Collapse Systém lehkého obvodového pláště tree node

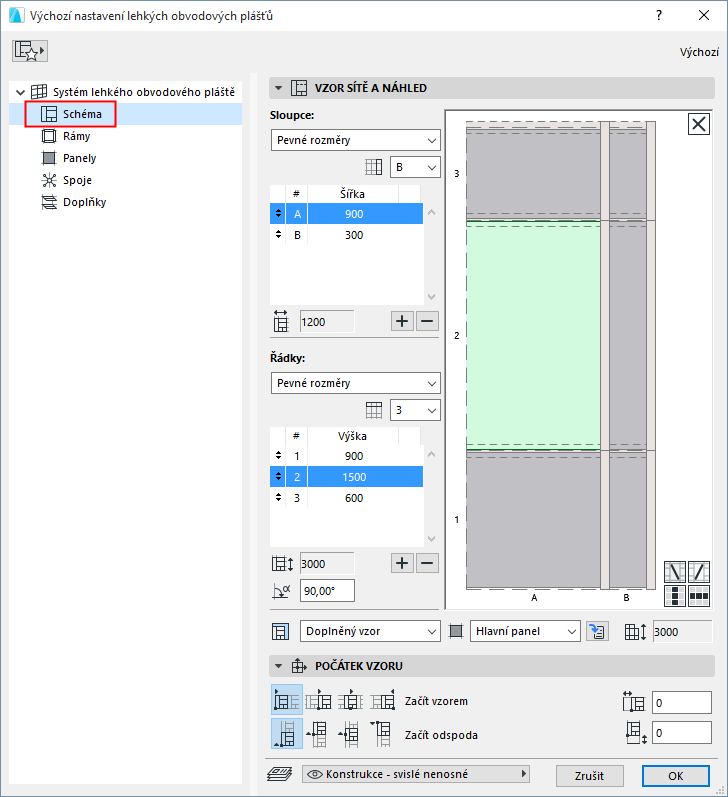point(20,92)
